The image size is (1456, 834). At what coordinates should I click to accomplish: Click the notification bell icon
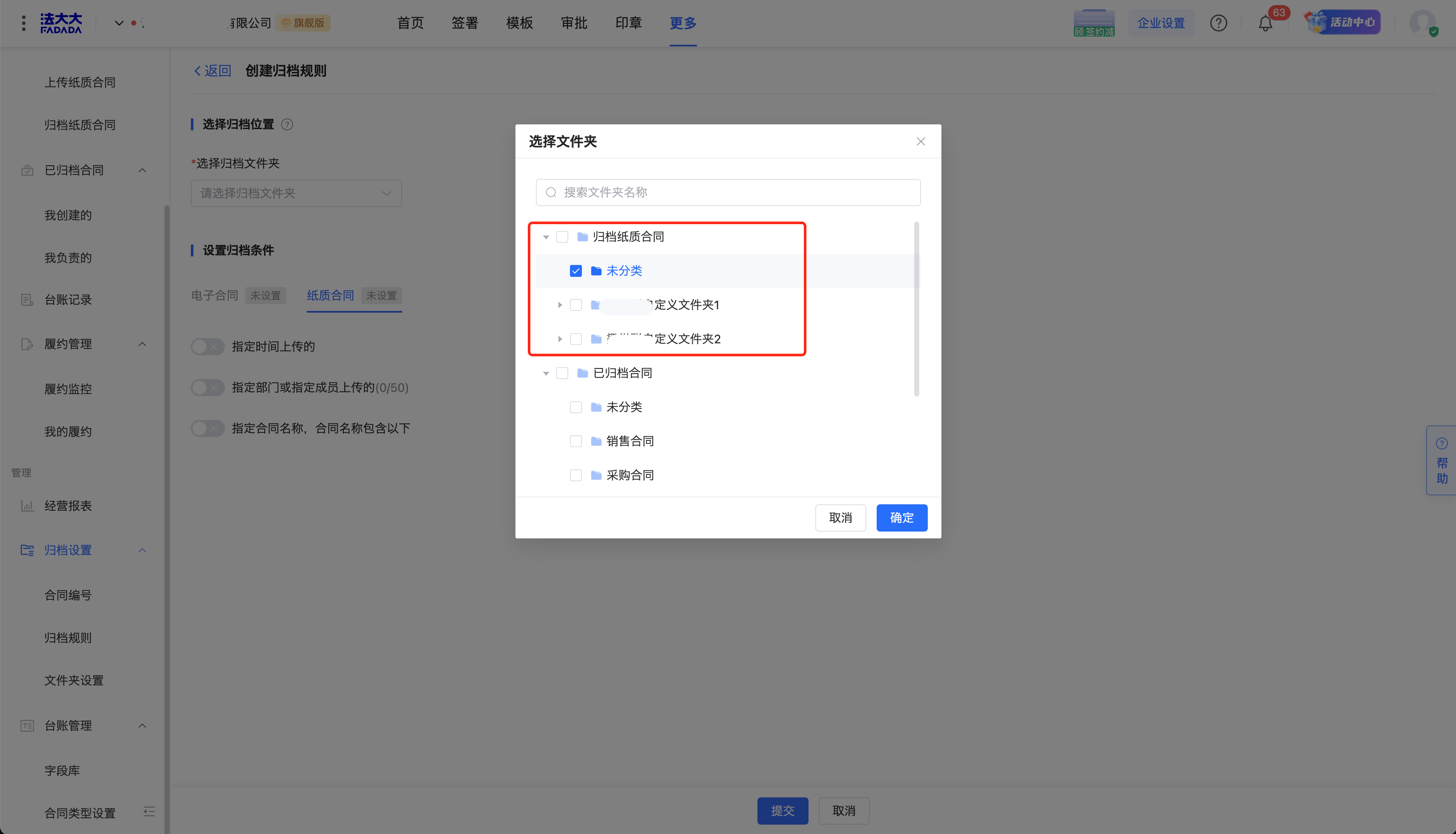(x=1265, y=23)
